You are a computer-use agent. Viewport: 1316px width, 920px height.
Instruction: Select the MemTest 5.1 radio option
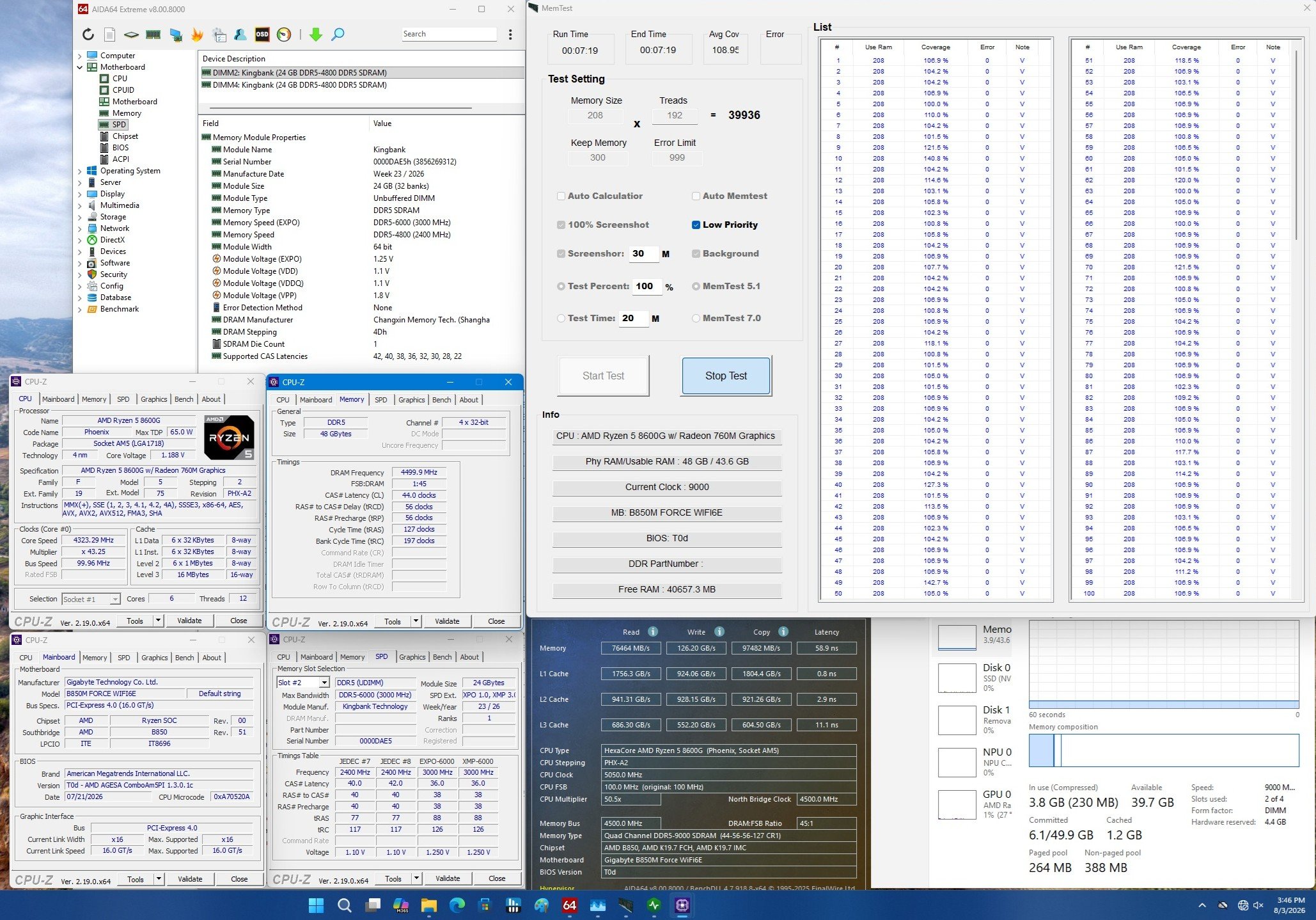point(696,287)
